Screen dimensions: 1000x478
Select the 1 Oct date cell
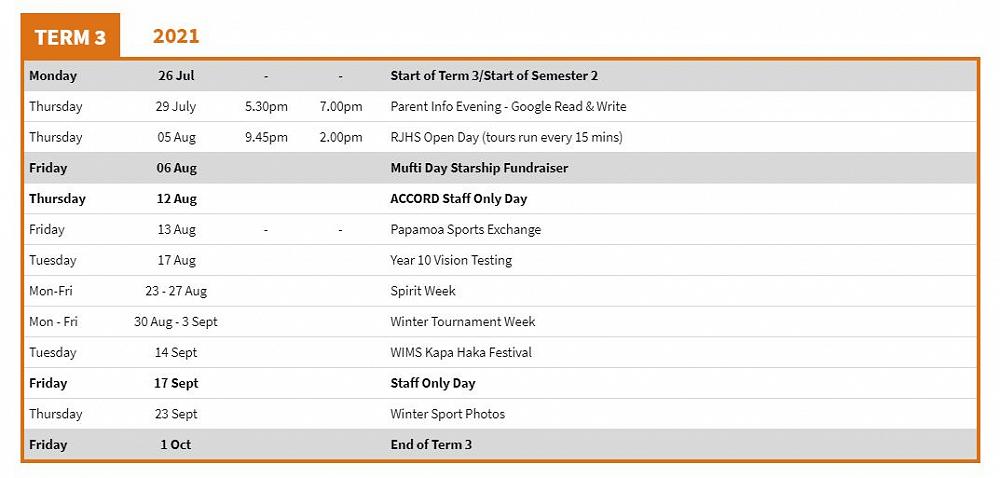(176, 445)
